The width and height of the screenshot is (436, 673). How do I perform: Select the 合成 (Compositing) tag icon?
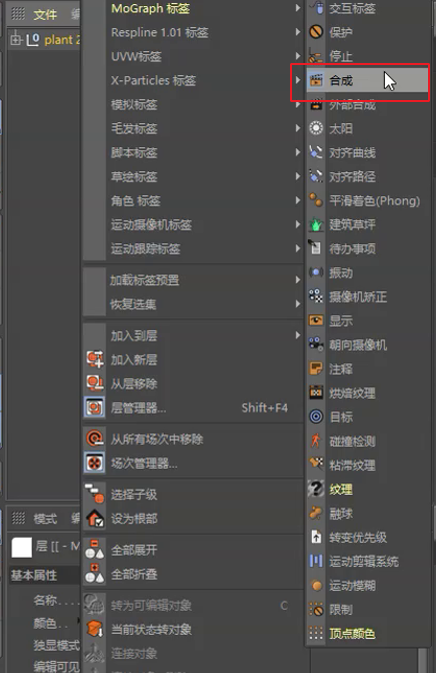pos(316,80)
